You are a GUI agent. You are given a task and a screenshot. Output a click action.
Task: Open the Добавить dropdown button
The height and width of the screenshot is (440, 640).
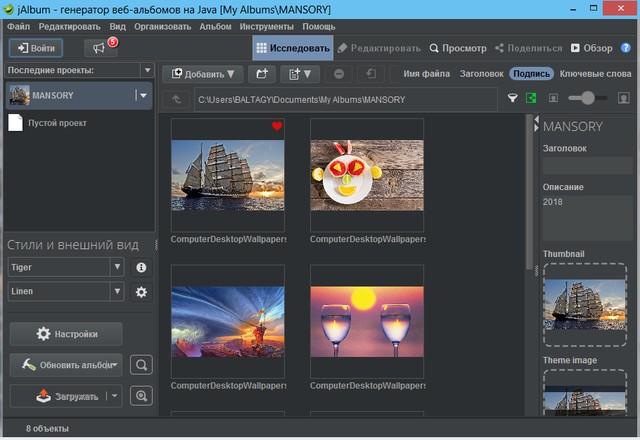click(204, 74)
